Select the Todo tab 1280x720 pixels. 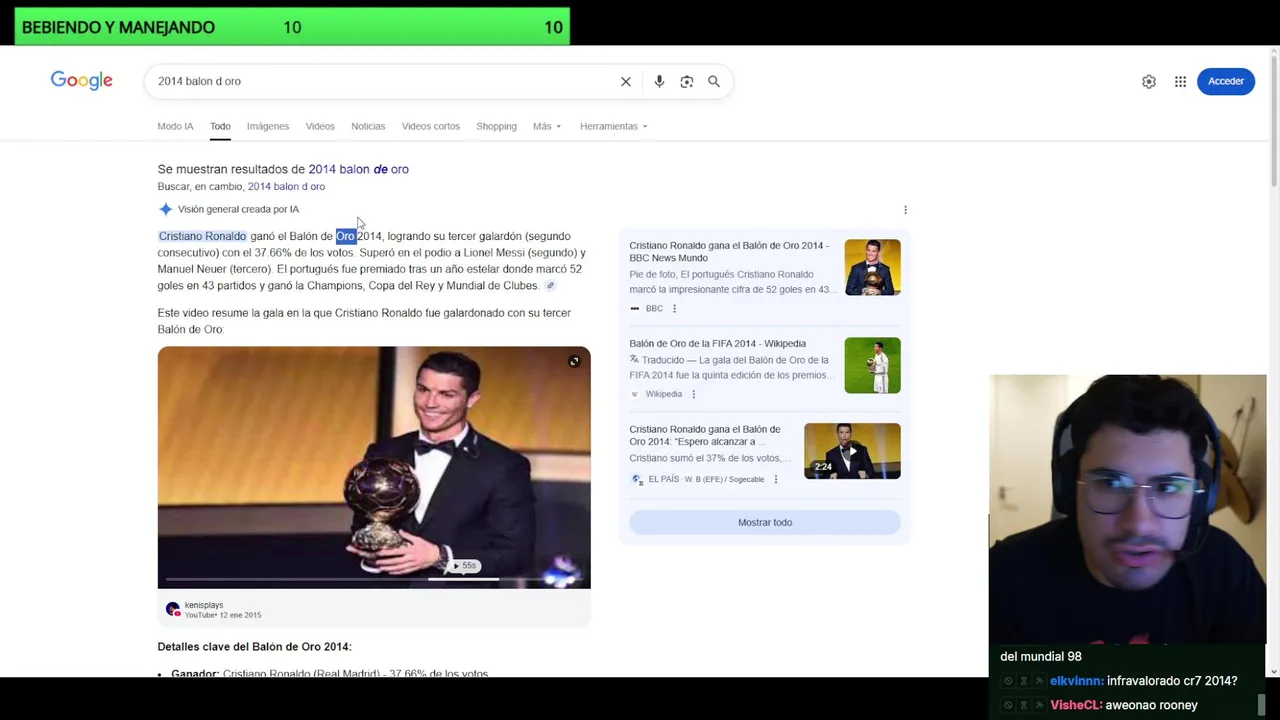point(220,126)
